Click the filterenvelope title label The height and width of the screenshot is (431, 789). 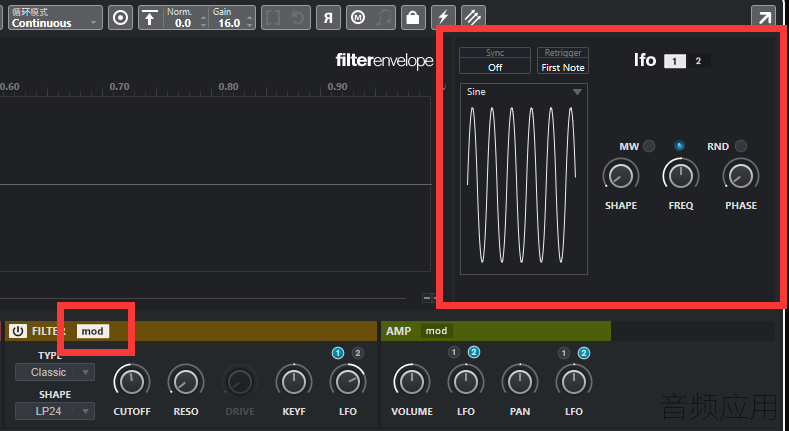pyautogui.click(x=384, y=61)
